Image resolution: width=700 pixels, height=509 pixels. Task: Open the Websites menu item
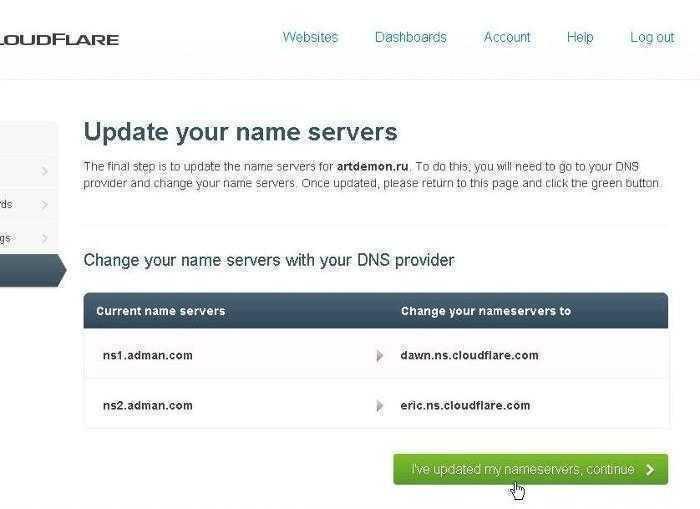coord(310,38)
